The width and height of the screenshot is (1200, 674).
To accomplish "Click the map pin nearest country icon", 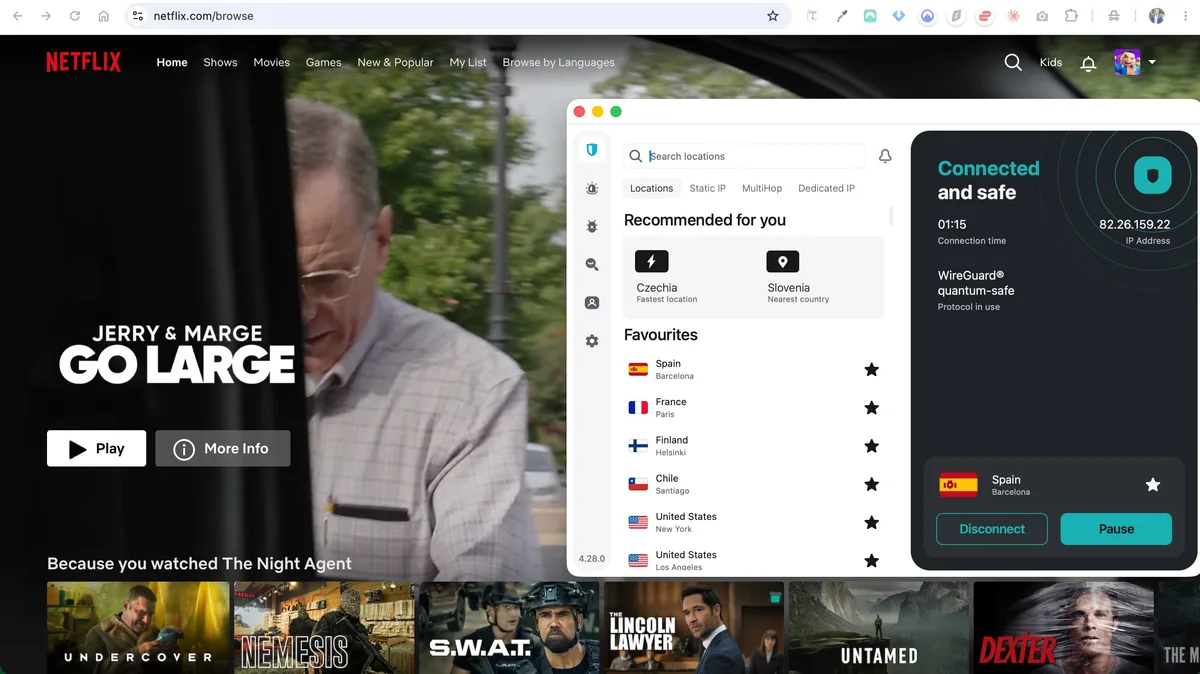I will coord(783,262).
